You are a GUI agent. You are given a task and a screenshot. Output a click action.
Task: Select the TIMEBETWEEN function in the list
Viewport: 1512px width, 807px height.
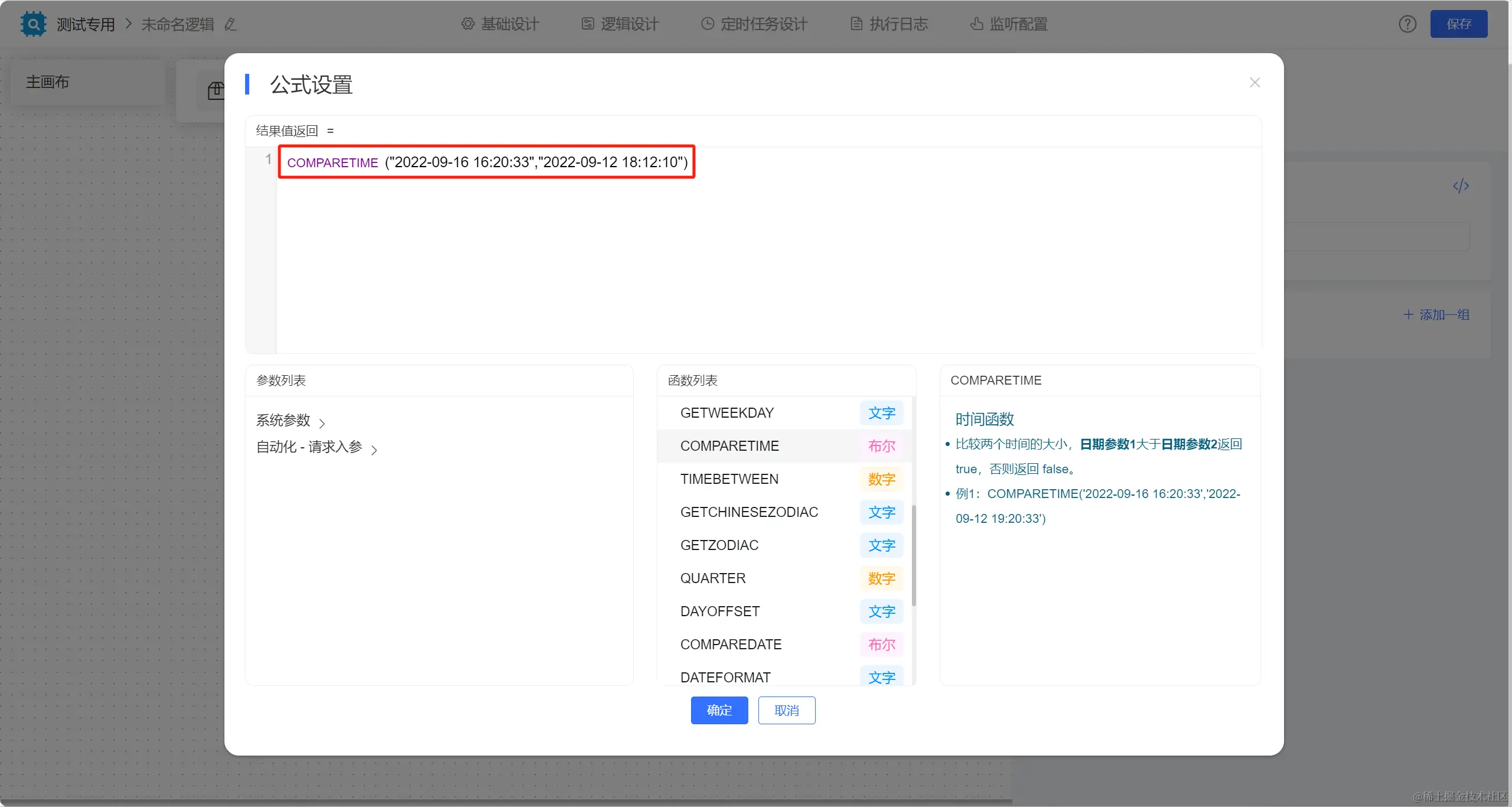pyautogui.click(x=729, y=479)
